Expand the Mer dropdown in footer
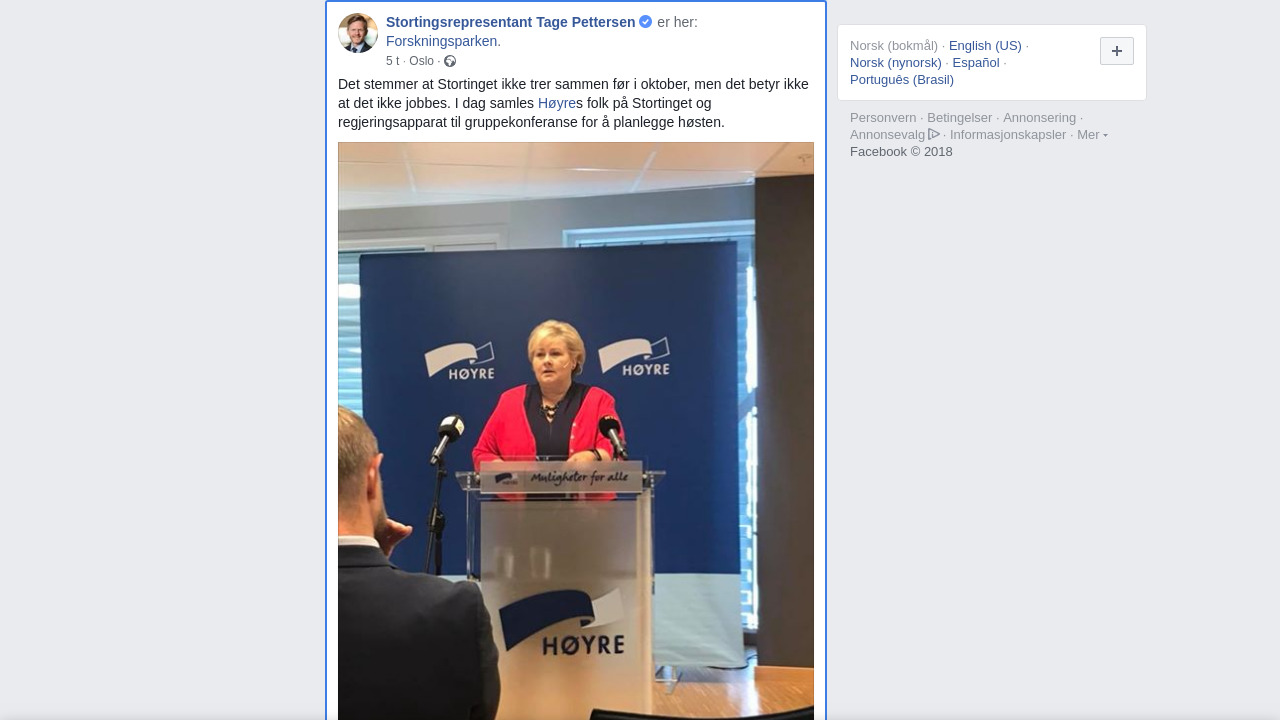 (x=1092, y=135)
